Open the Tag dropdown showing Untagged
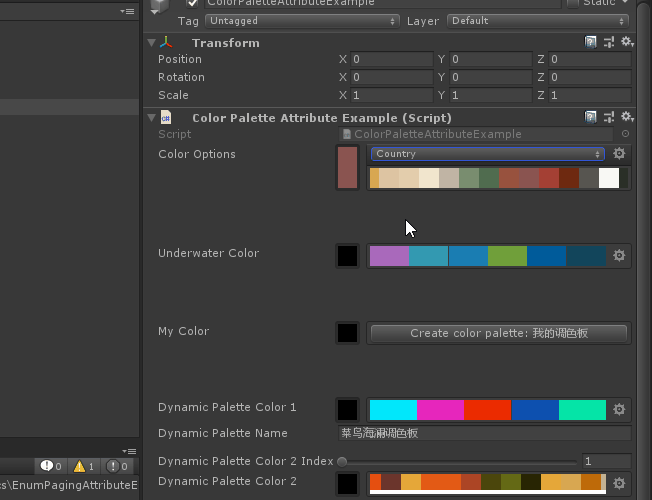Image resolution: width=652 pixels, height=500 pixels. (x=300, y=20)
